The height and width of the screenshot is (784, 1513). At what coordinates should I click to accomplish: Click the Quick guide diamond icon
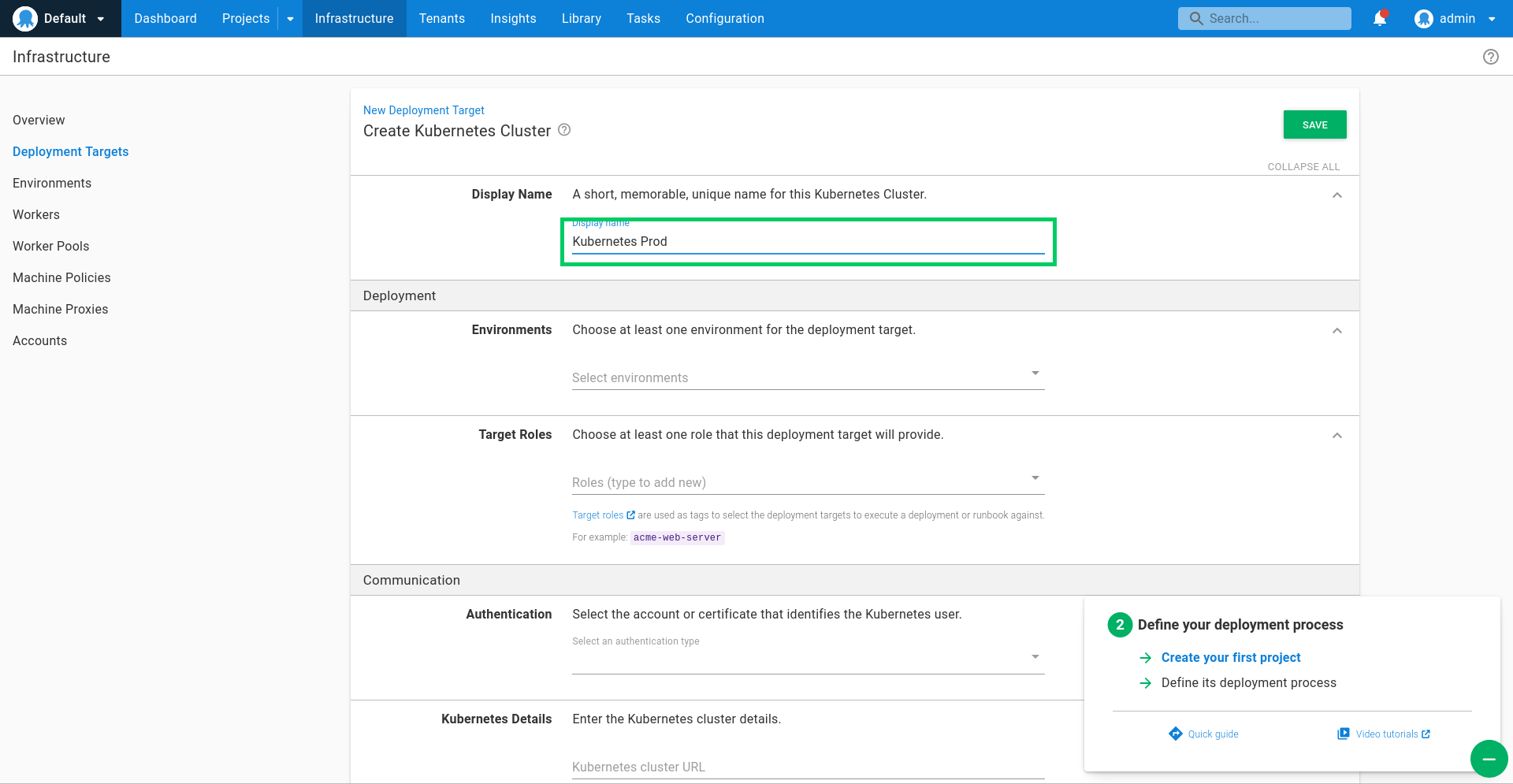click(1176, 734)
